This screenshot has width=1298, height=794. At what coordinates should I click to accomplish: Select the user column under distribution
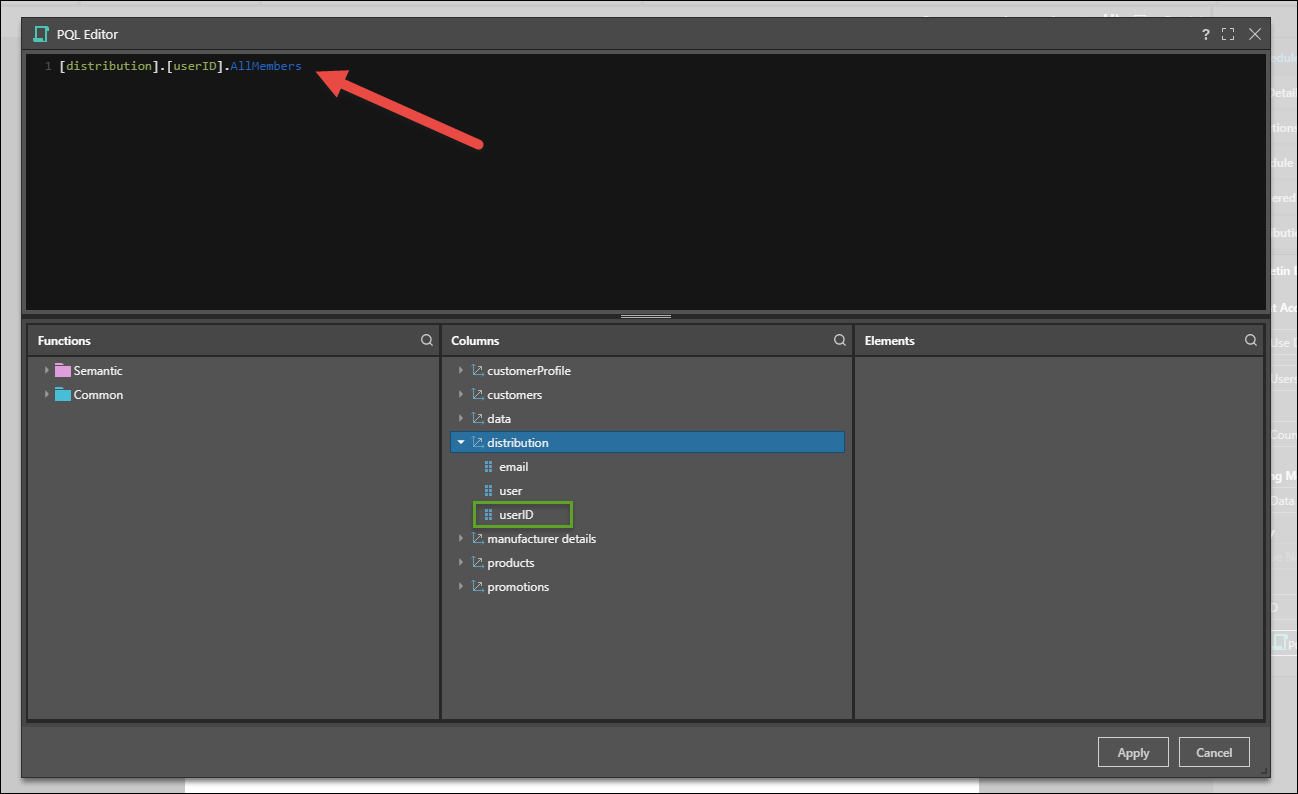(510, 491)
